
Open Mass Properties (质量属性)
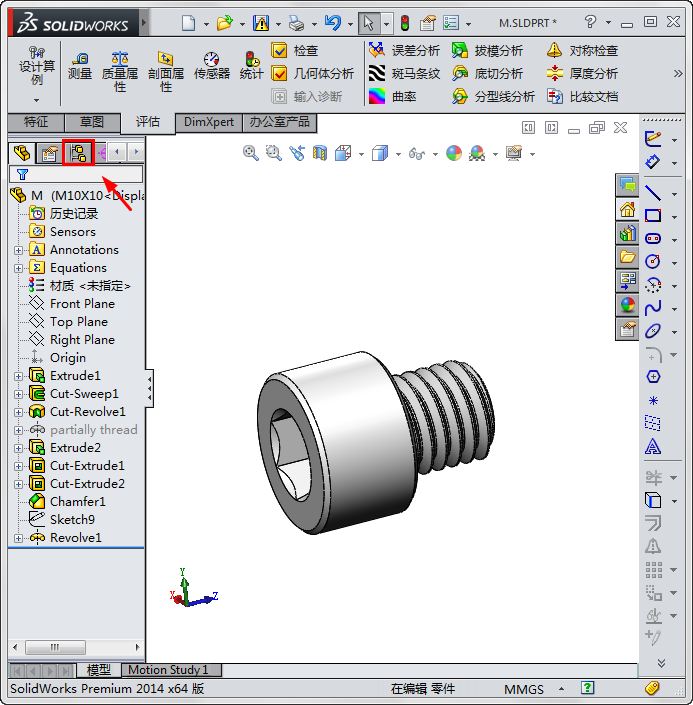120,72
